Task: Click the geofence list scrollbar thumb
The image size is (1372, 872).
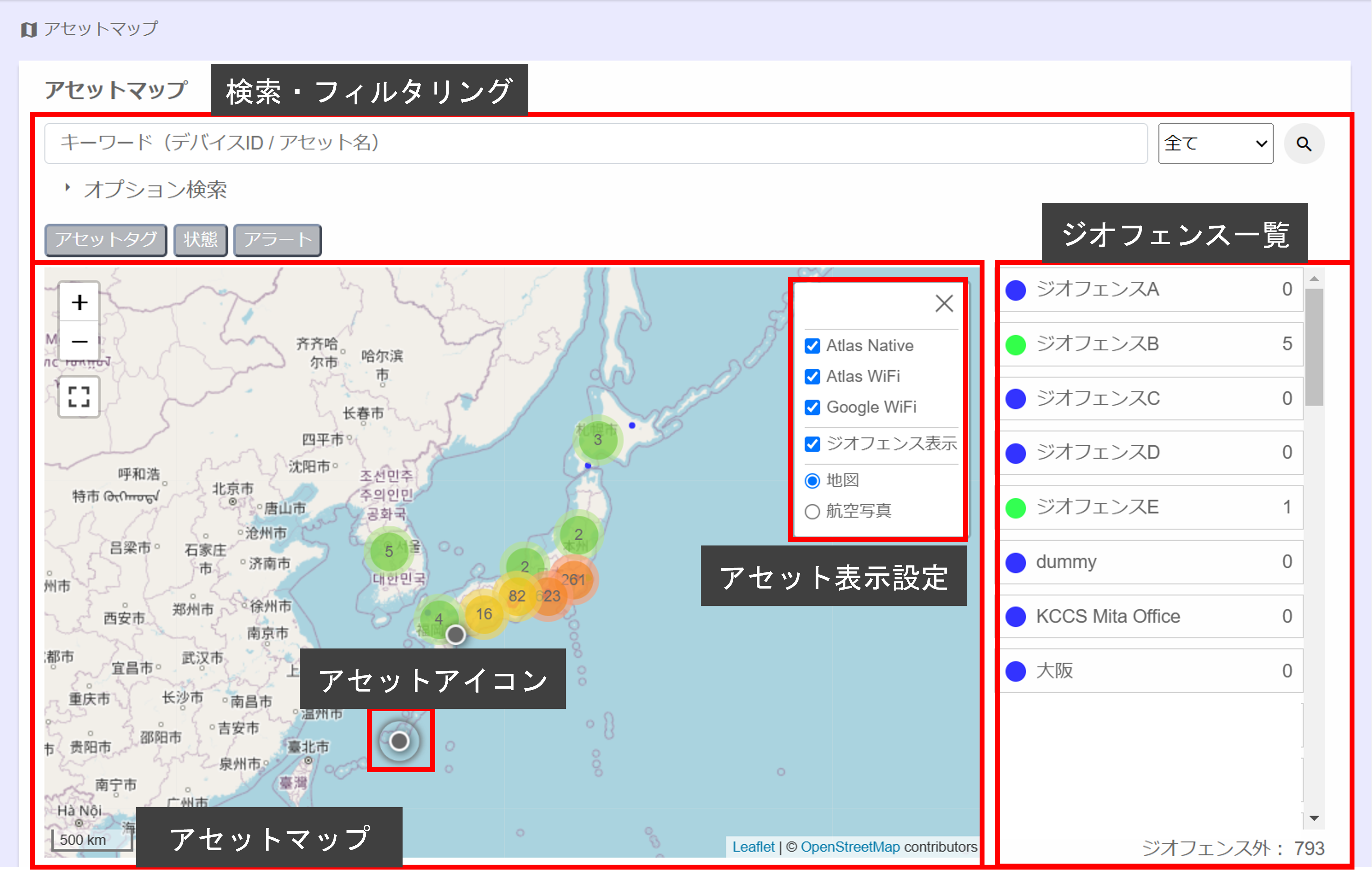Action: pyautogui.click(x=1314, y=347)
